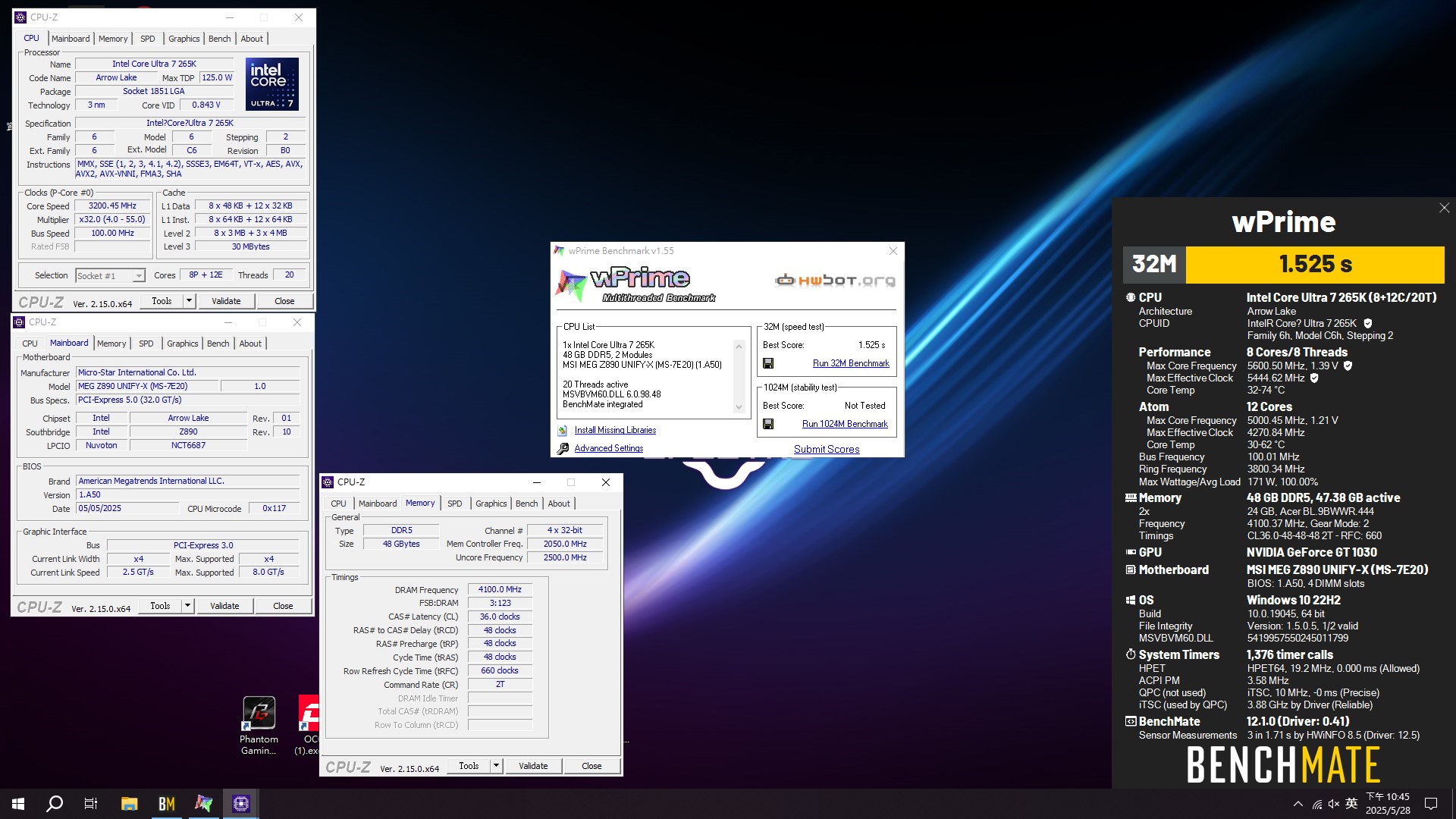
Task: Switch to BenchMate taskbar app
Action: (167, 804)
